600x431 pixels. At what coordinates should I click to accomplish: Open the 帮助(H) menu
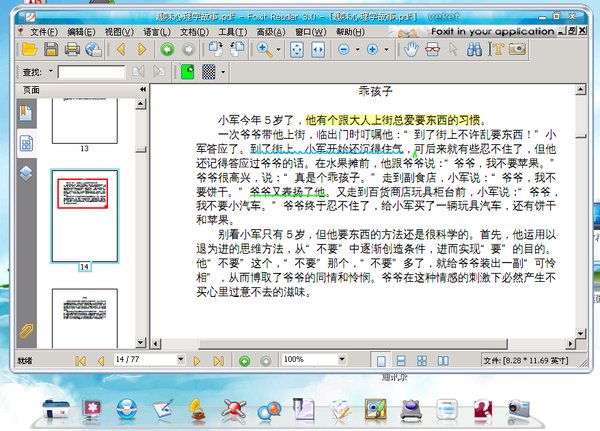click(x=350, y=32)
